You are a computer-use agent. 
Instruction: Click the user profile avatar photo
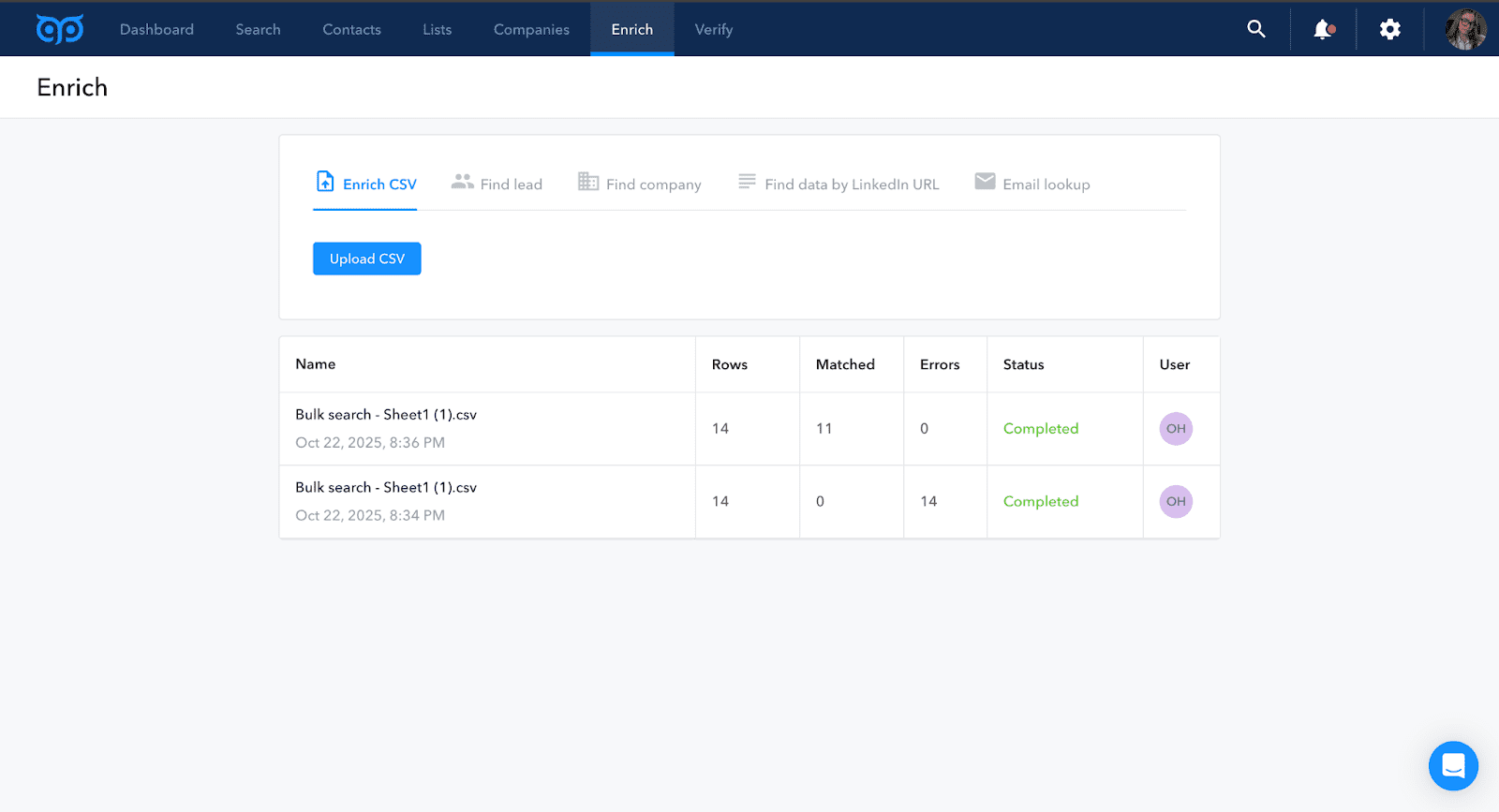[1465, 29]
